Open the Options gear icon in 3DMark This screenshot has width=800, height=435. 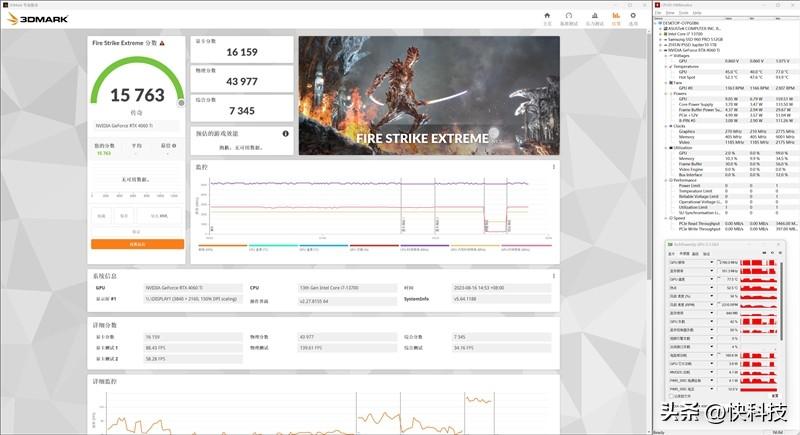[x=633, y=16]
